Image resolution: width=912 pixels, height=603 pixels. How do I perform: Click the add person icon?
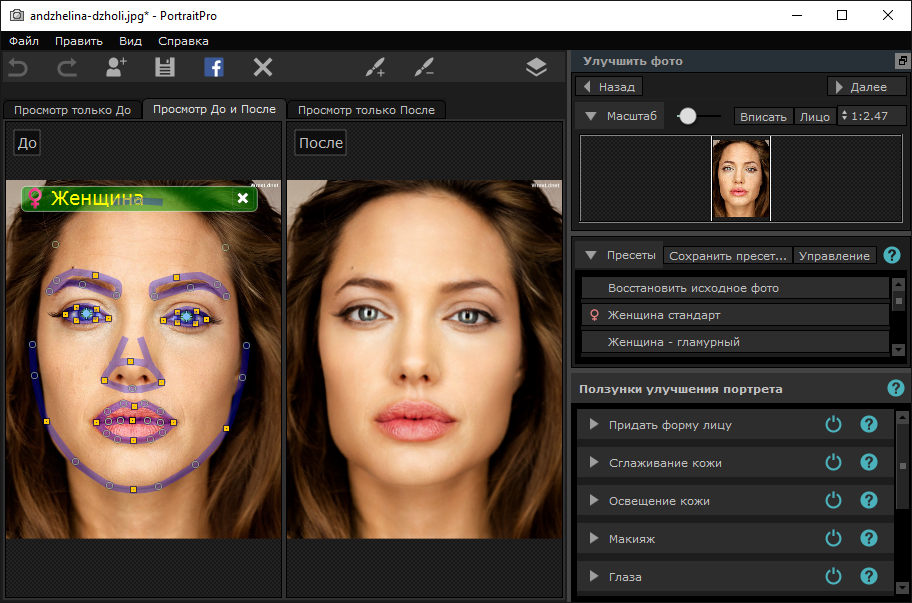click(116, 67)
